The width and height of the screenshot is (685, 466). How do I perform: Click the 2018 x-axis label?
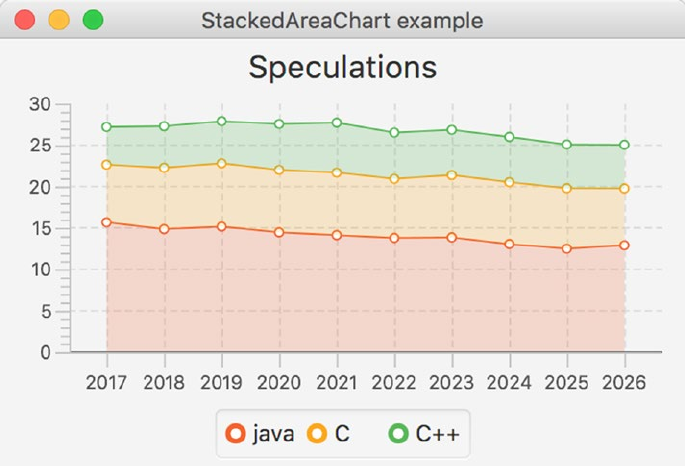pos(164,382)
